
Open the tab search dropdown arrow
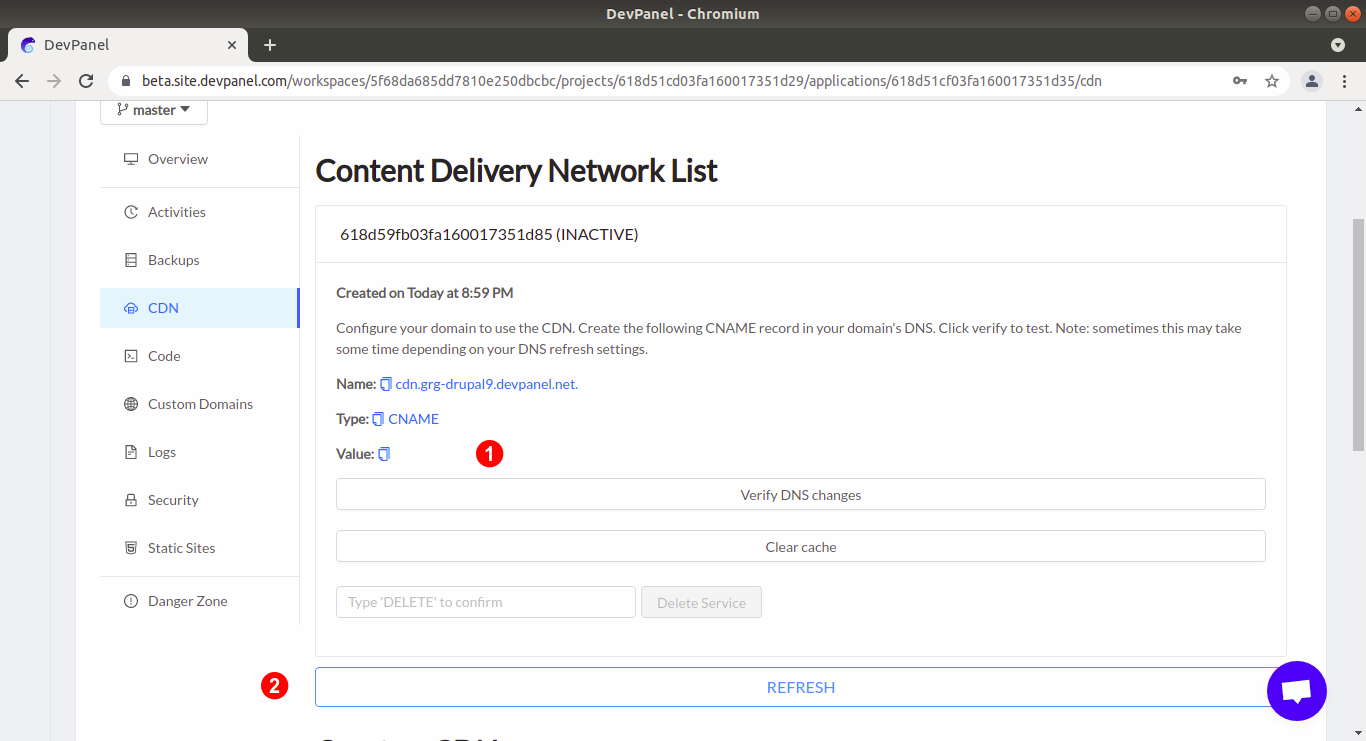pyautogui.click(x=1338, y=45)
